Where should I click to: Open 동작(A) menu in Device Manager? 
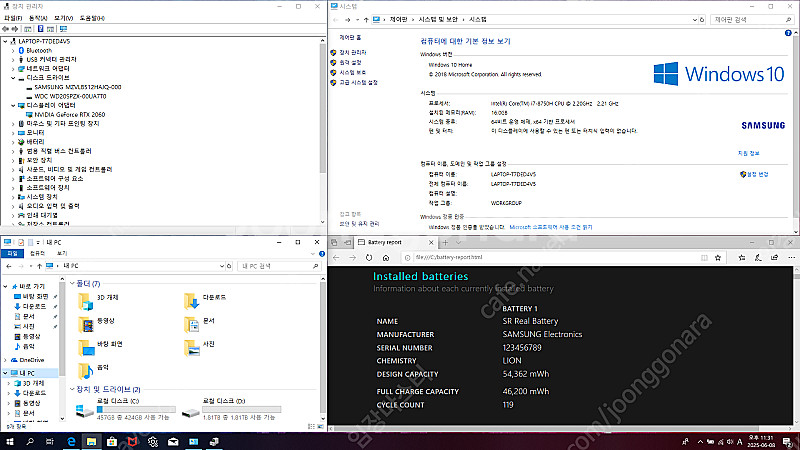point(38,18)
